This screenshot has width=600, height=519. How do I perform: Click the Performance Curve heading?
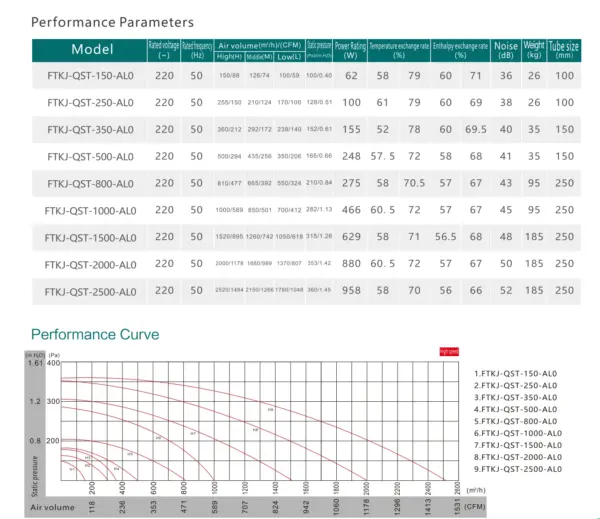(x=95, y=335)
